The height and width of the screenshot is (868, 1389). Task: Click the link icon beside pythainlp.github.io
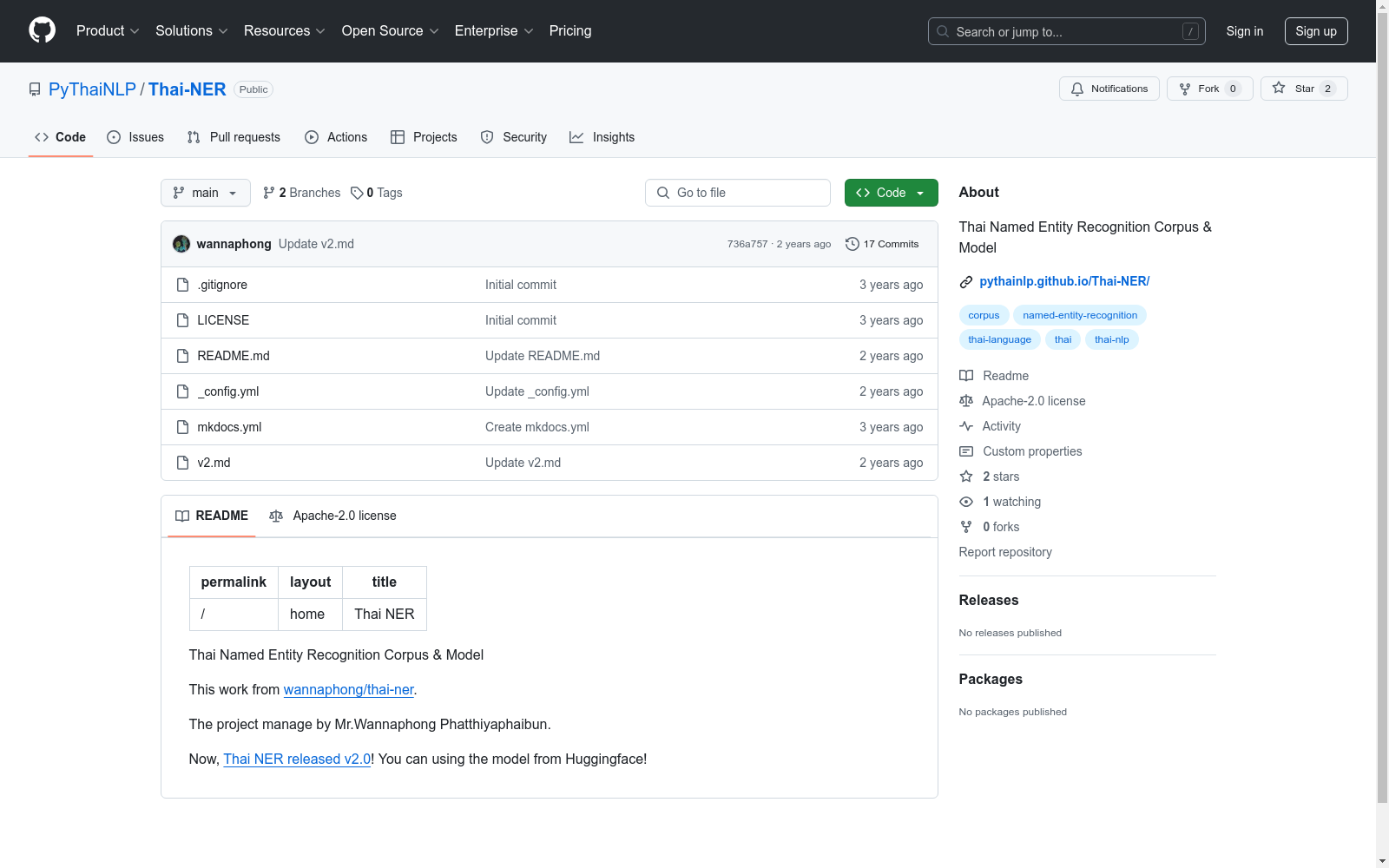pyautogui.click(x=966, y=281)
